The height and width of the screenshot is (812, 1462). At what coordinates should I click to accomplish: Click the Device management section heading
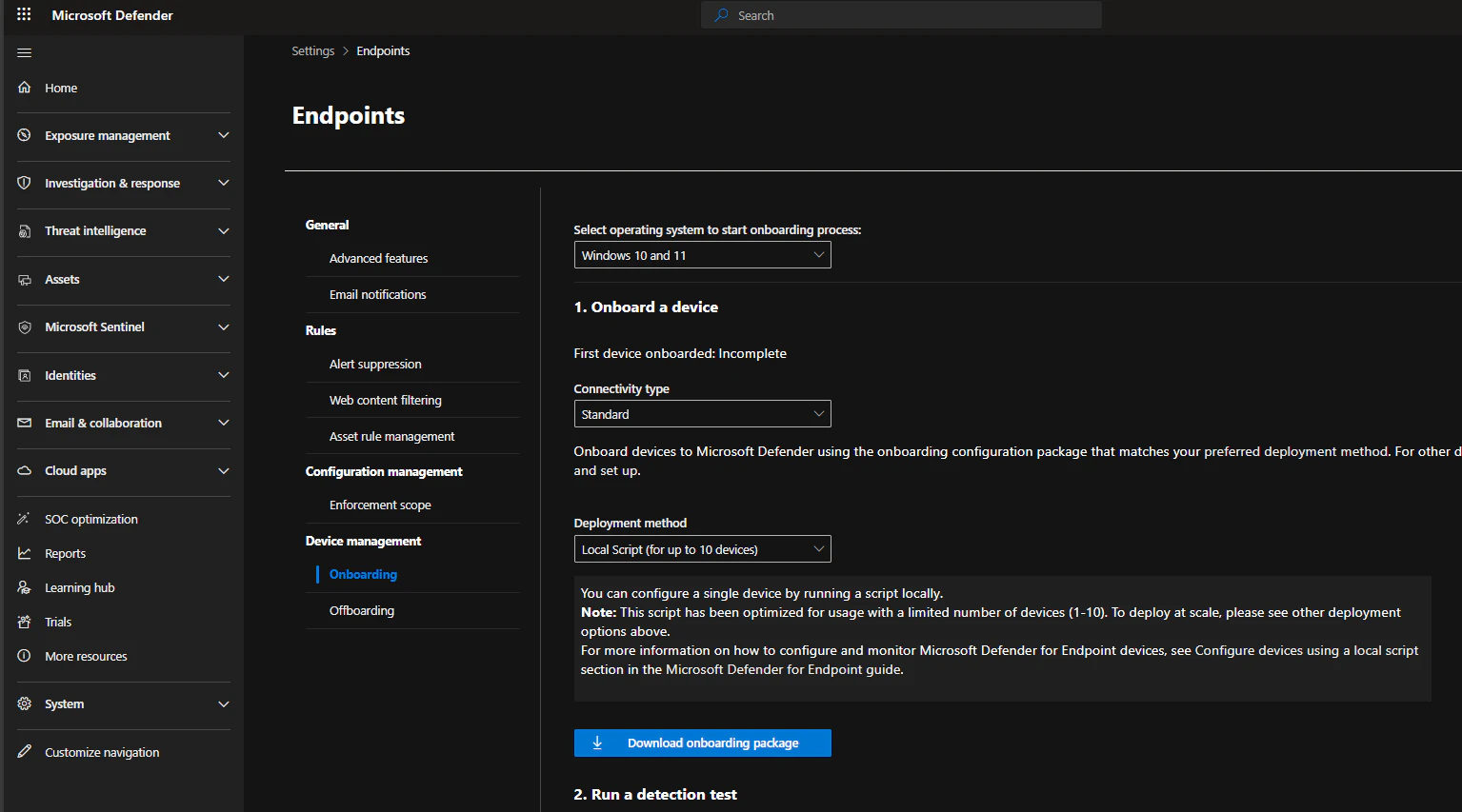[x=363, y=541]
